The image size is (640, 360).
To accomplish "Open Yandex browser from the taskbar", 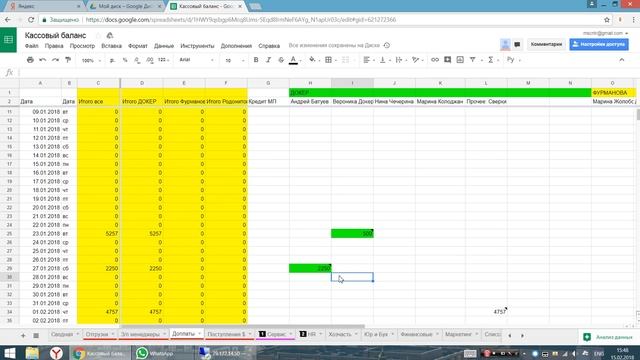I will point(56,353).
